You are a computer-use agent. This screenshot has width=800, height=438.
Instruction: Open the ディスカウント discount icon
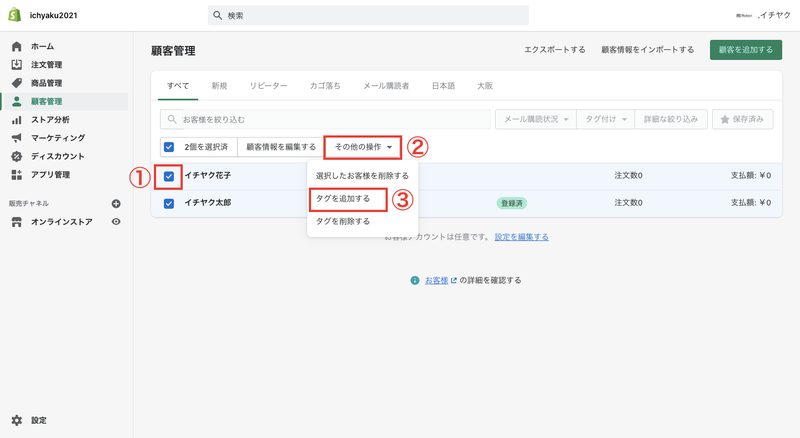17,156
